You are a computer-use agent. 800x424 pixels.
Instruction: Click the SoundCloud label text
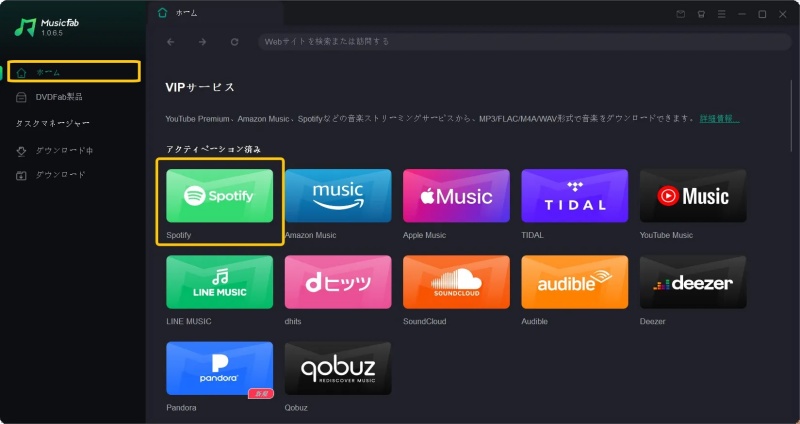(424, 321)
